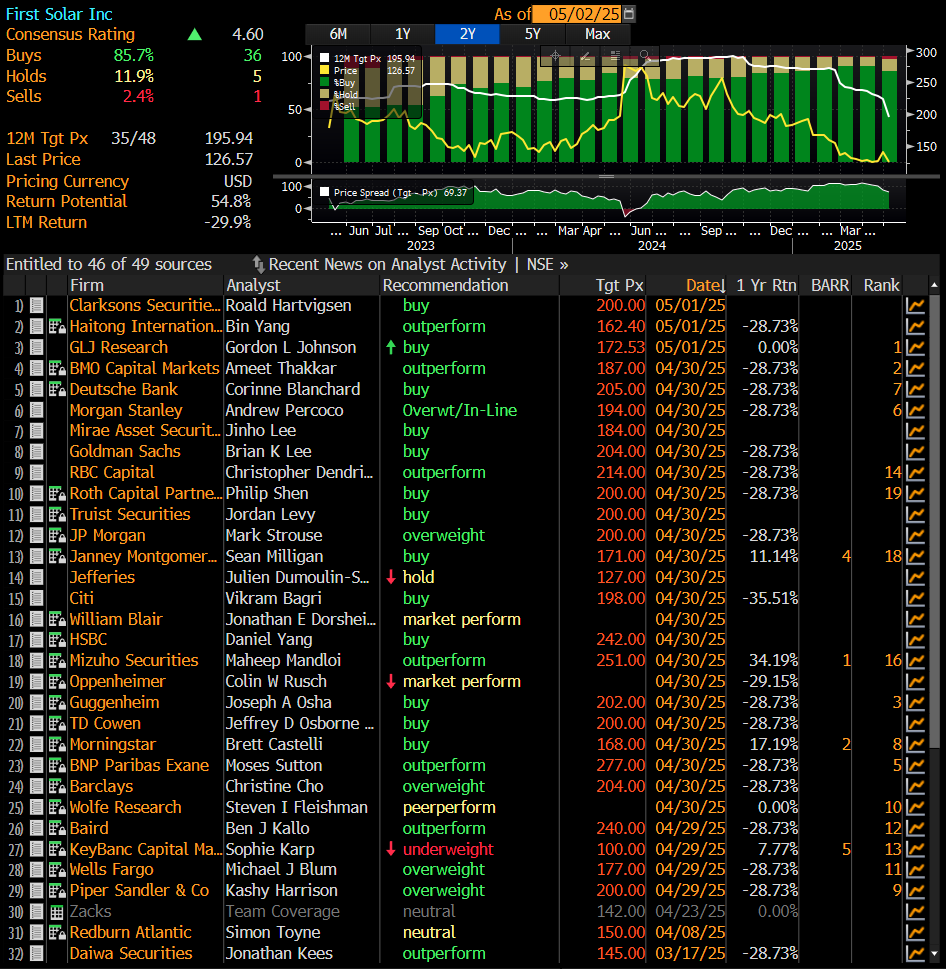This screenshot has width=946, height=969.
Task: Open the chart icon for the KeyBanc row
Action: [x=915, y=849]
